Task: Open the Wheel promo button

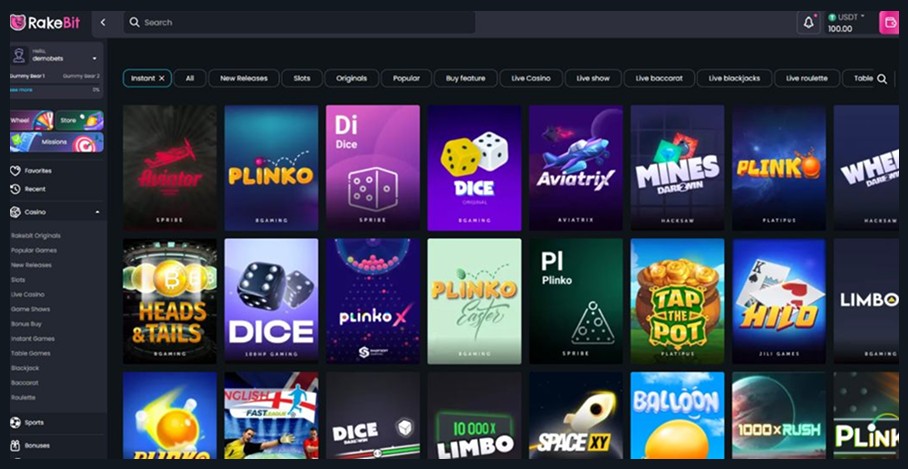Action: [32, 120]
